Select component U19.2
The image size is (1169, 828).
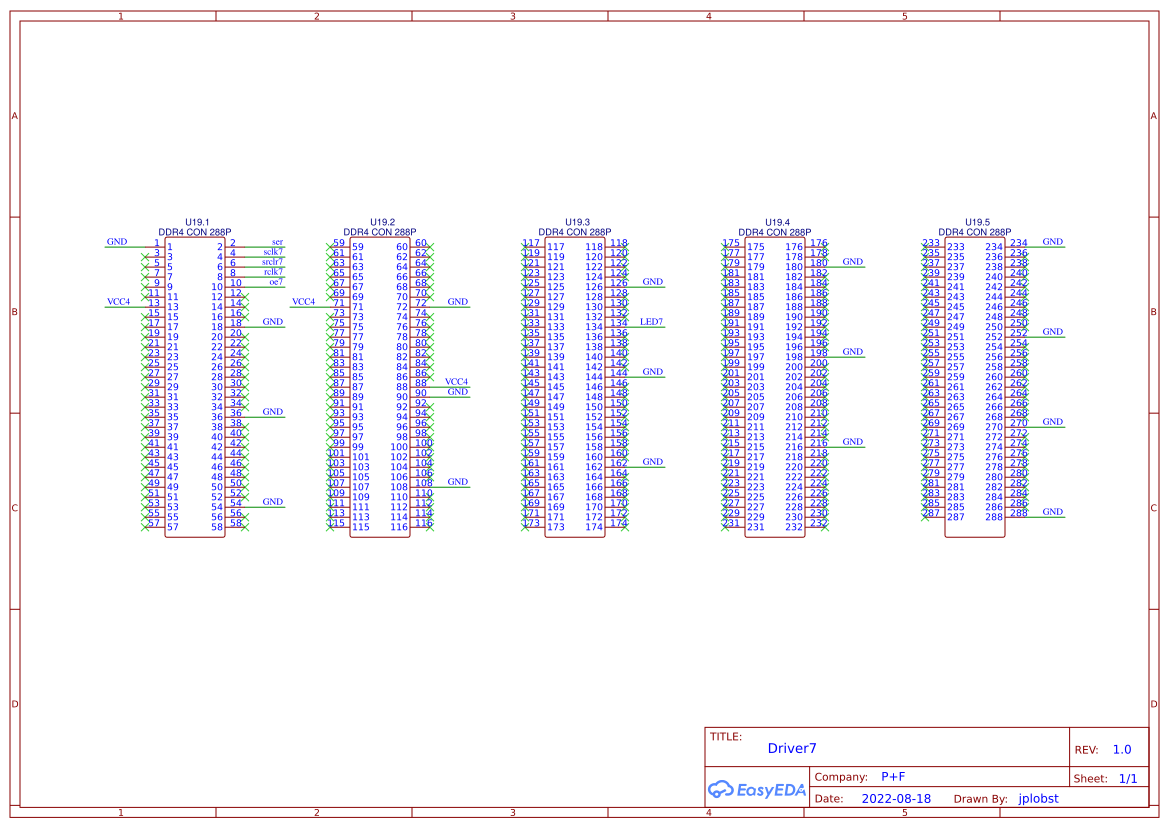click(x=382, y=222)
